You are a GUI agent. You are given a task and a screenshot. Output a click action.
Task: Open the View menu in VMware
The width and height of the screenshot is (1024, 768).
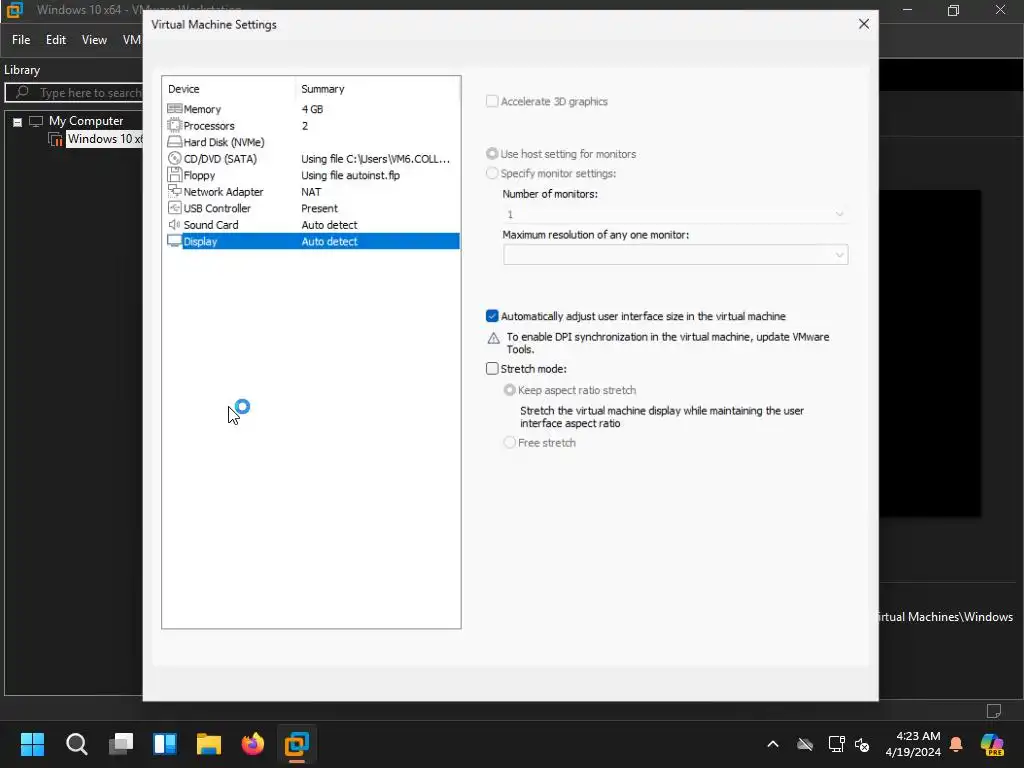click(x=94, y=40)
